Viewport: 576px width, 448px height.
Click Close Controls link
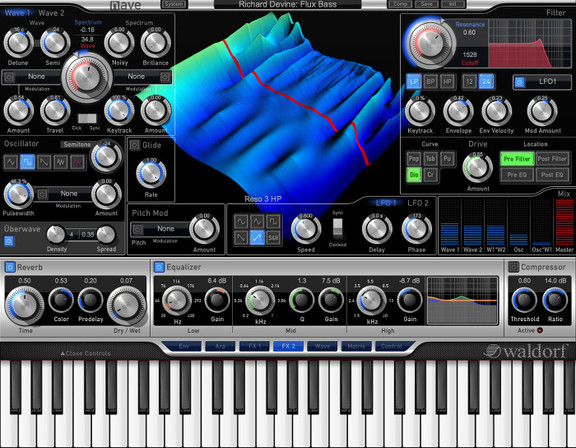tap(85, 353)
